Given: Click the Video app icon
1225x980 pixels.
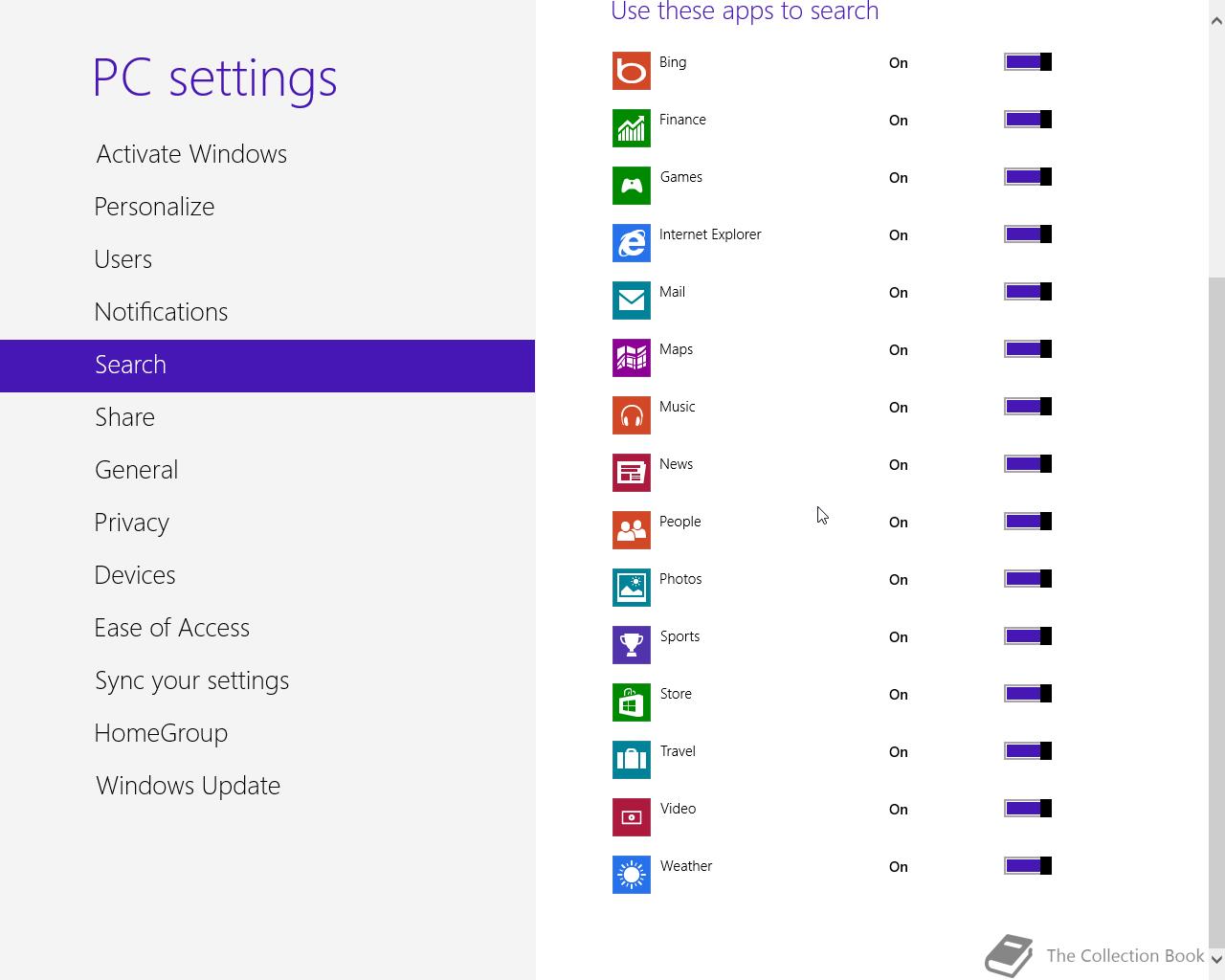Looking at the screenshot, I should [632, 817].
